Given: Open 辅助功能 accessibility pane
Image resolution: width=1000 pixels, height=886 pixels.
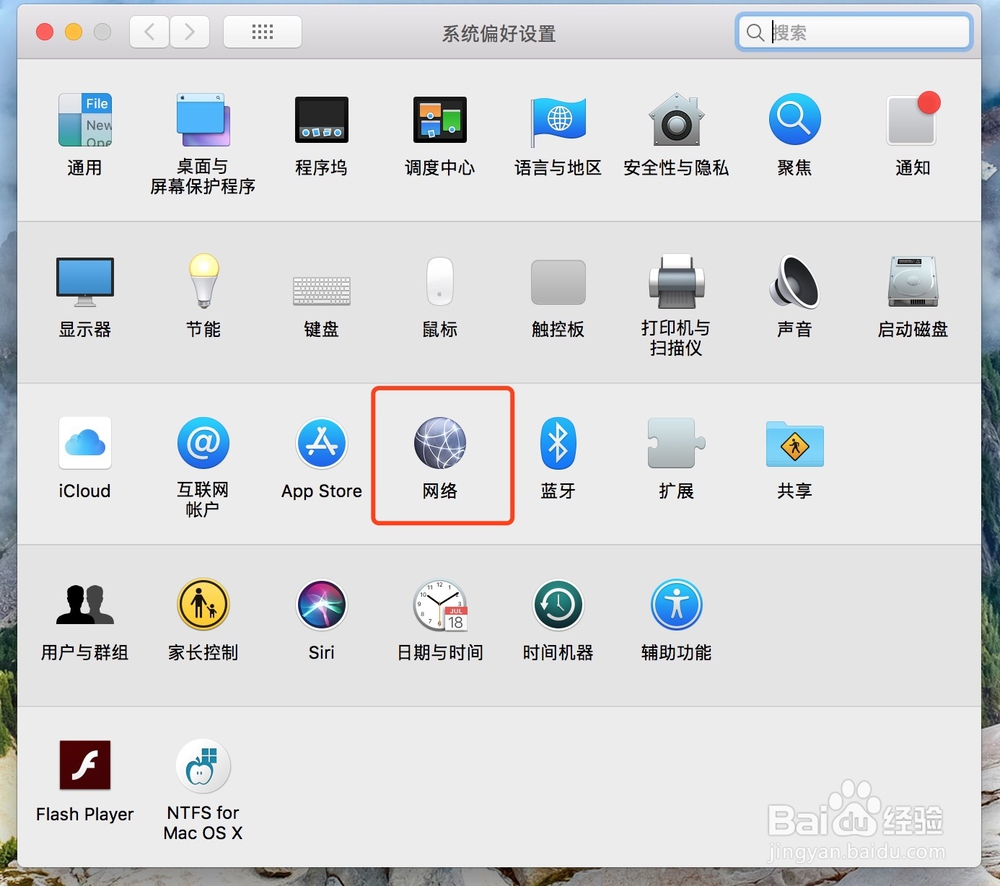Looking at the screenshot, I should 676,604.
